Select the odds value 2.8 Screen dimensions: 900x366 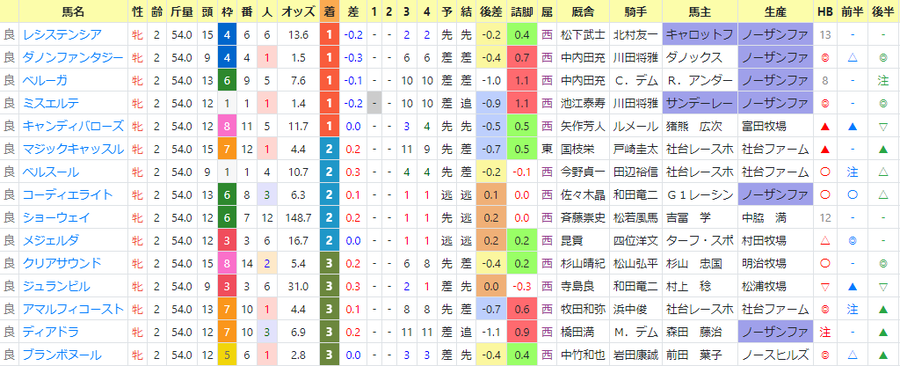(x=298, y=355)
